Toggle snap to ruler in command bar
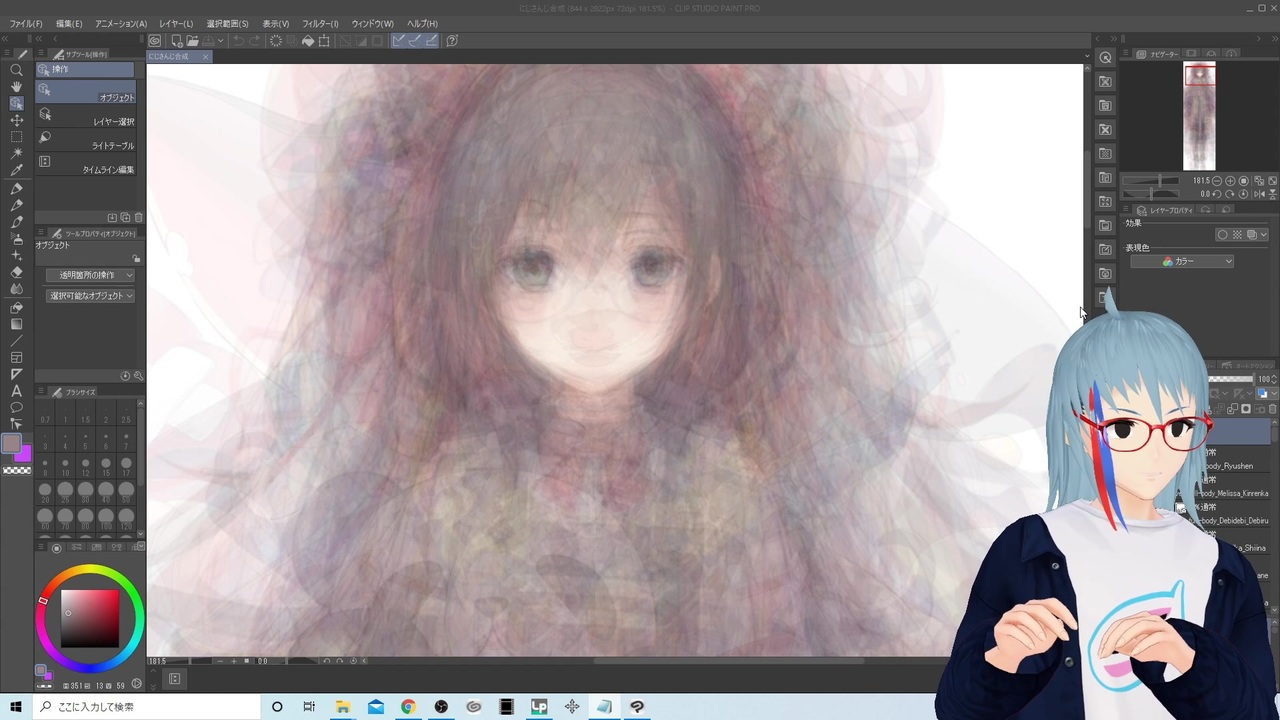This screenshot has width=1280, height=720. coord(398,41)
